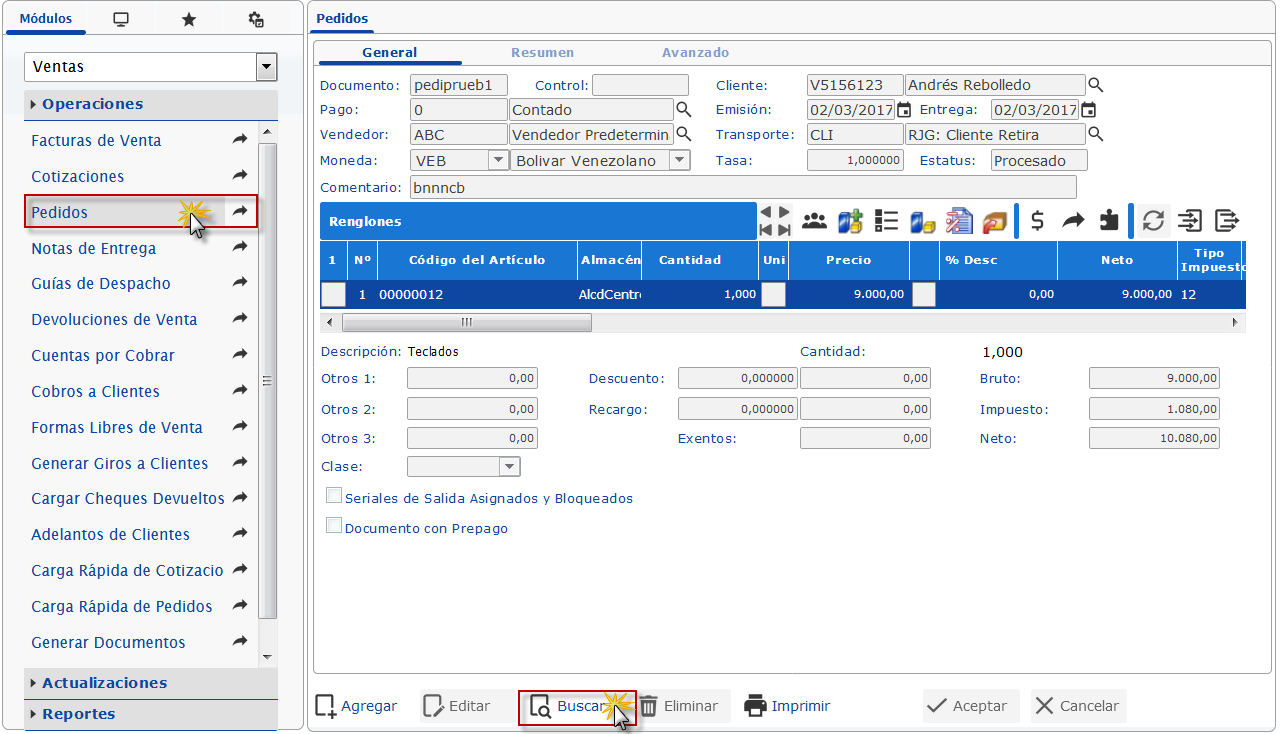Click the three-people group icon in Renglones toolbar
1280x734 pixels.
[815, 221]
